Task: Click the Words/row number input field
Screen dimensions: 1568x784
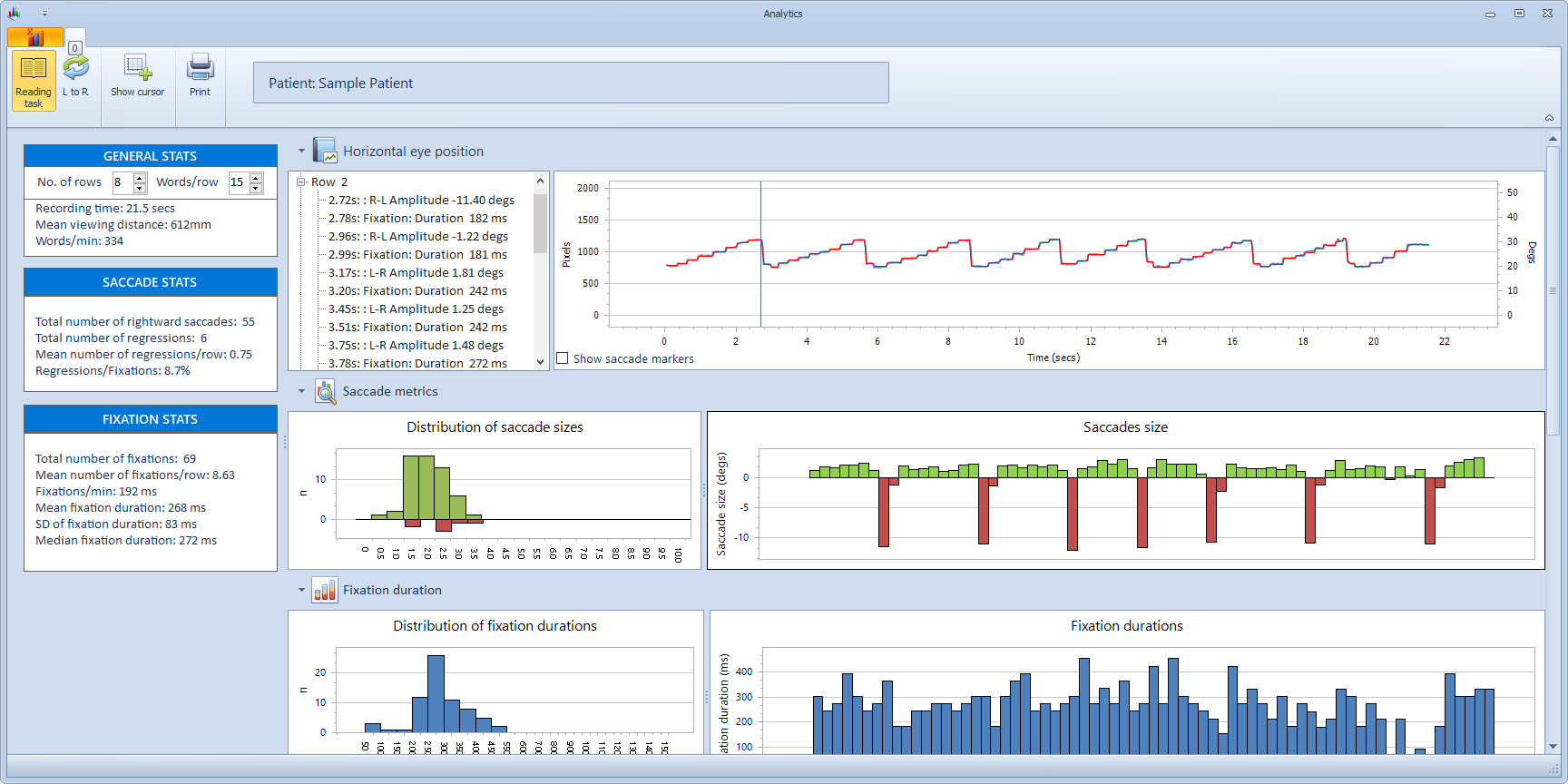Action: pos(238,182)
